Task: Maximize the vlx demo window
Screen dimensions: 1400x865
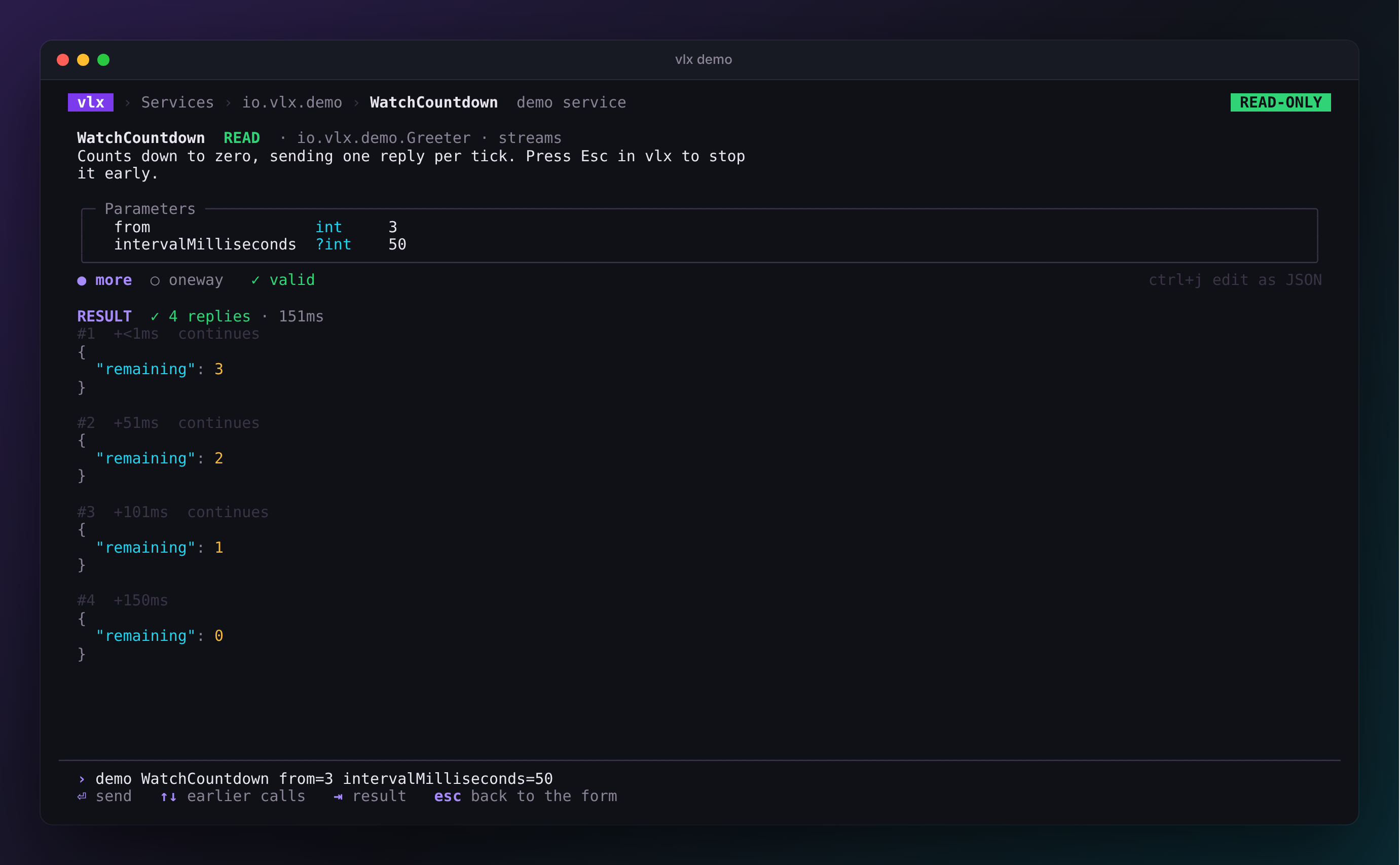Action: pyautogui.click(x=103, y=59)
